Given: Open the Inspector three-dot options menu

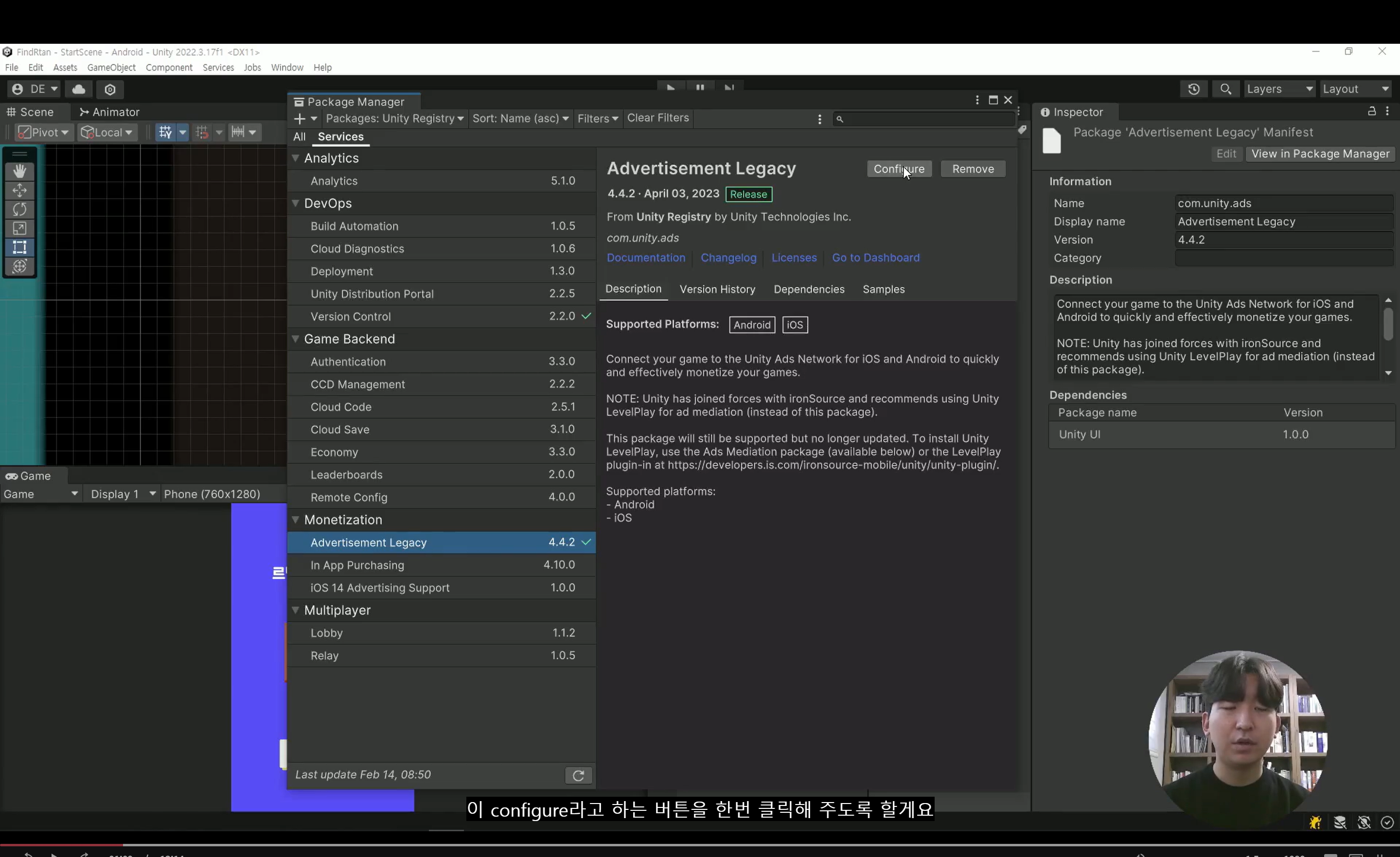Looking at the screenshot, I should tap(1387, 112).
